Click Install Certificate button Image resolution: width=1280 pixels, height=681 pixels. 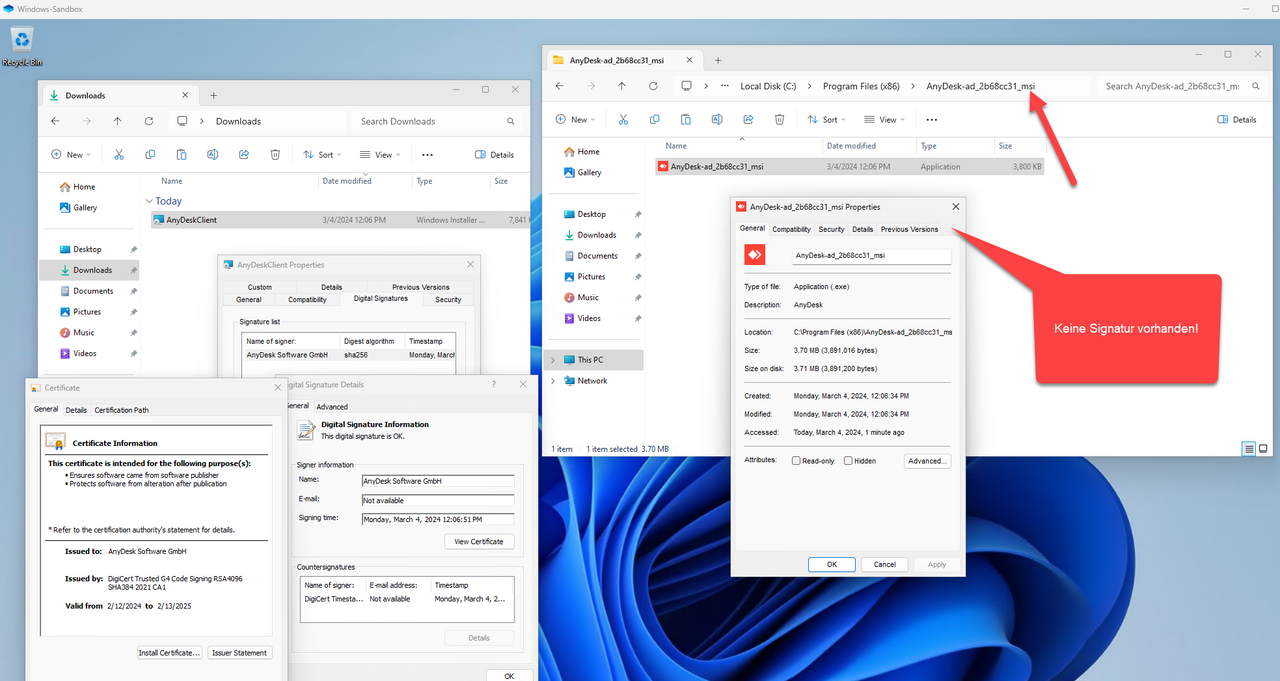pos(170,653)
